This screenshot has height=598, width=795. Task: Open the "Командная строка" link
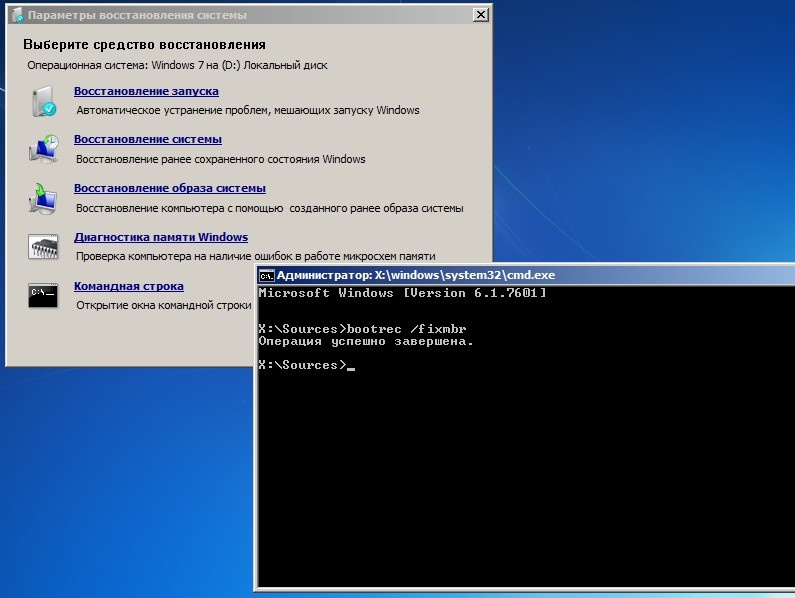point(129,286)
